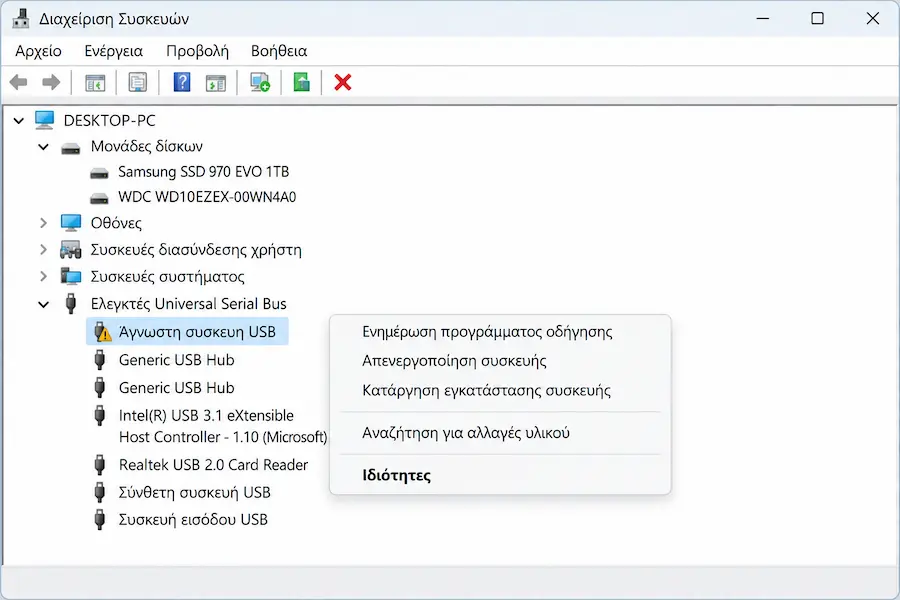
Task: Select the Οθόνες label
Action: pyautogui.click(x=116, y=223)
